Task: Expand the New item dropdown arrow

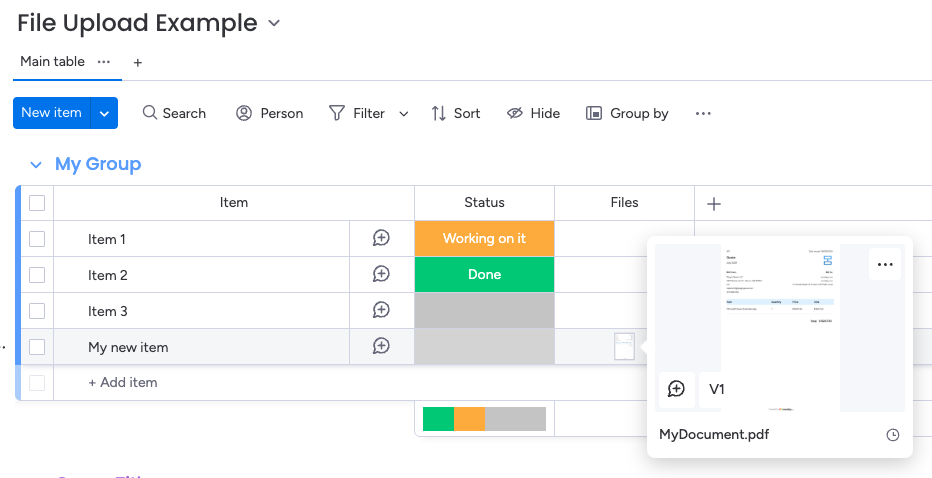Action: point(104,114)
